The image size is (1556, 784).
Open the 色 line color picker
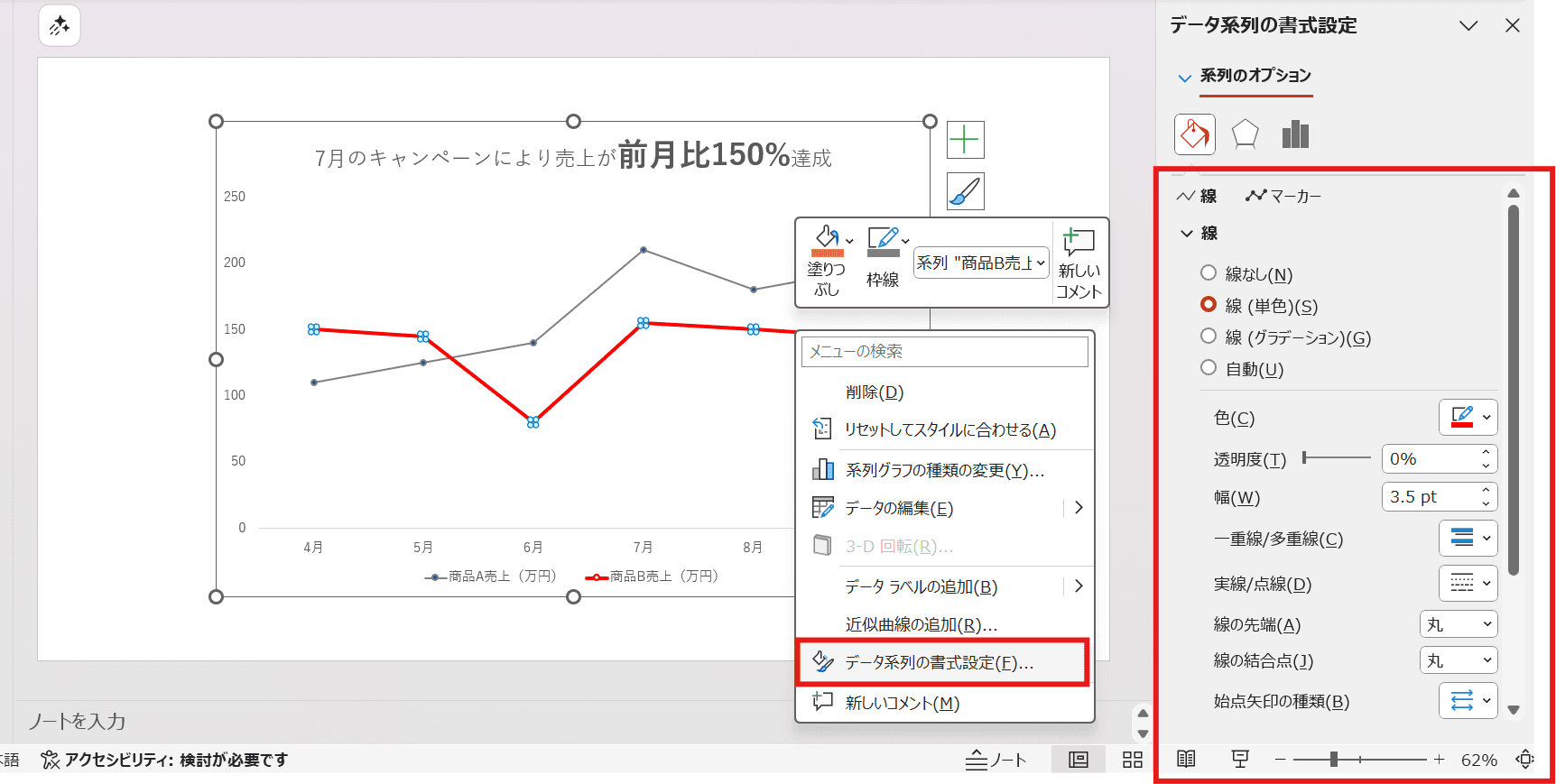click(1468, 418)
